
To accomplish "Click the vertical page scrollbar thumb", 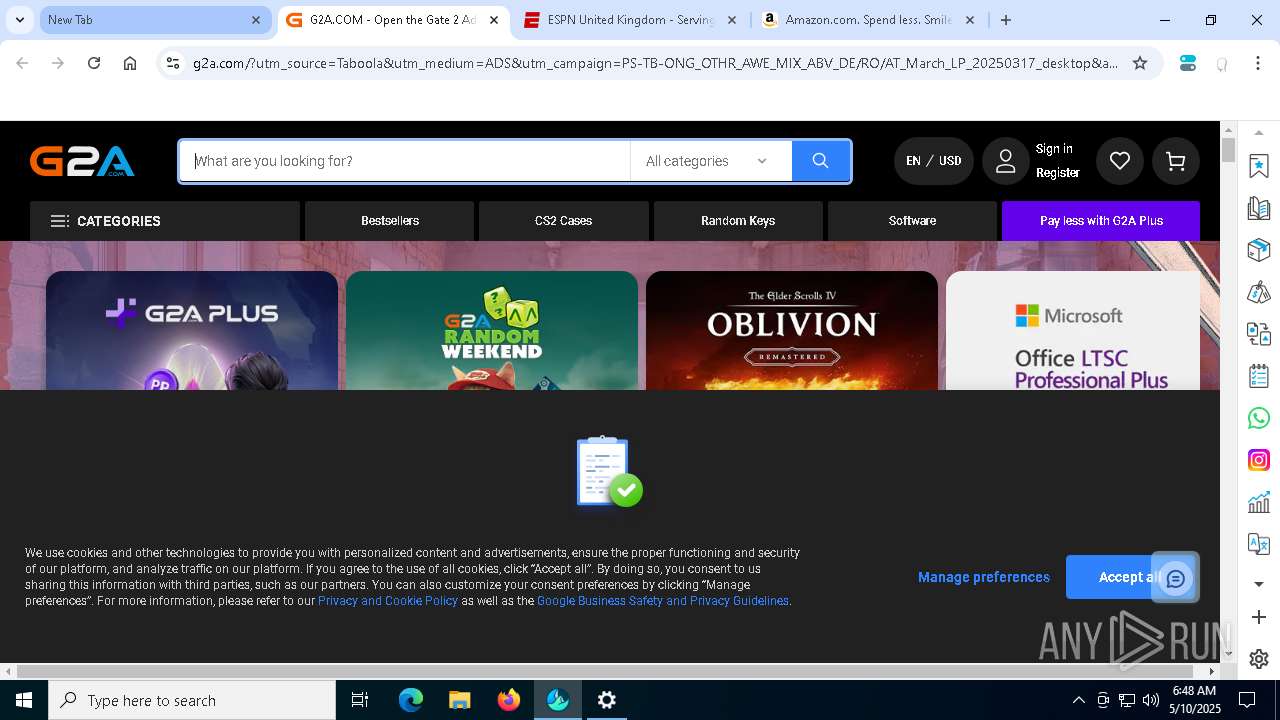I will 1229,150.
